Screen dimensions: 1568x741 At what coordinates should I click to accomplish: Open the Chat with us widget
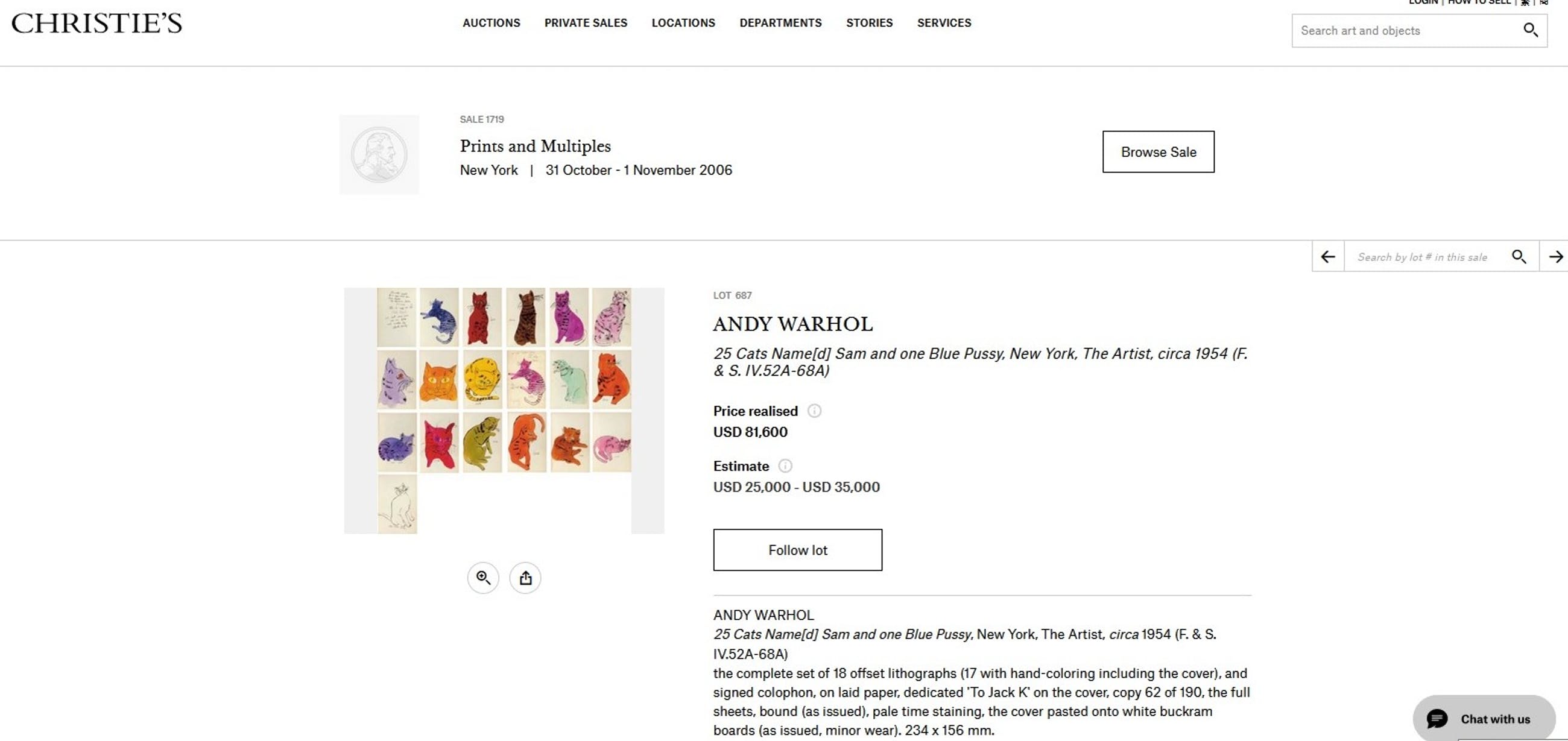pos(1484,719)
